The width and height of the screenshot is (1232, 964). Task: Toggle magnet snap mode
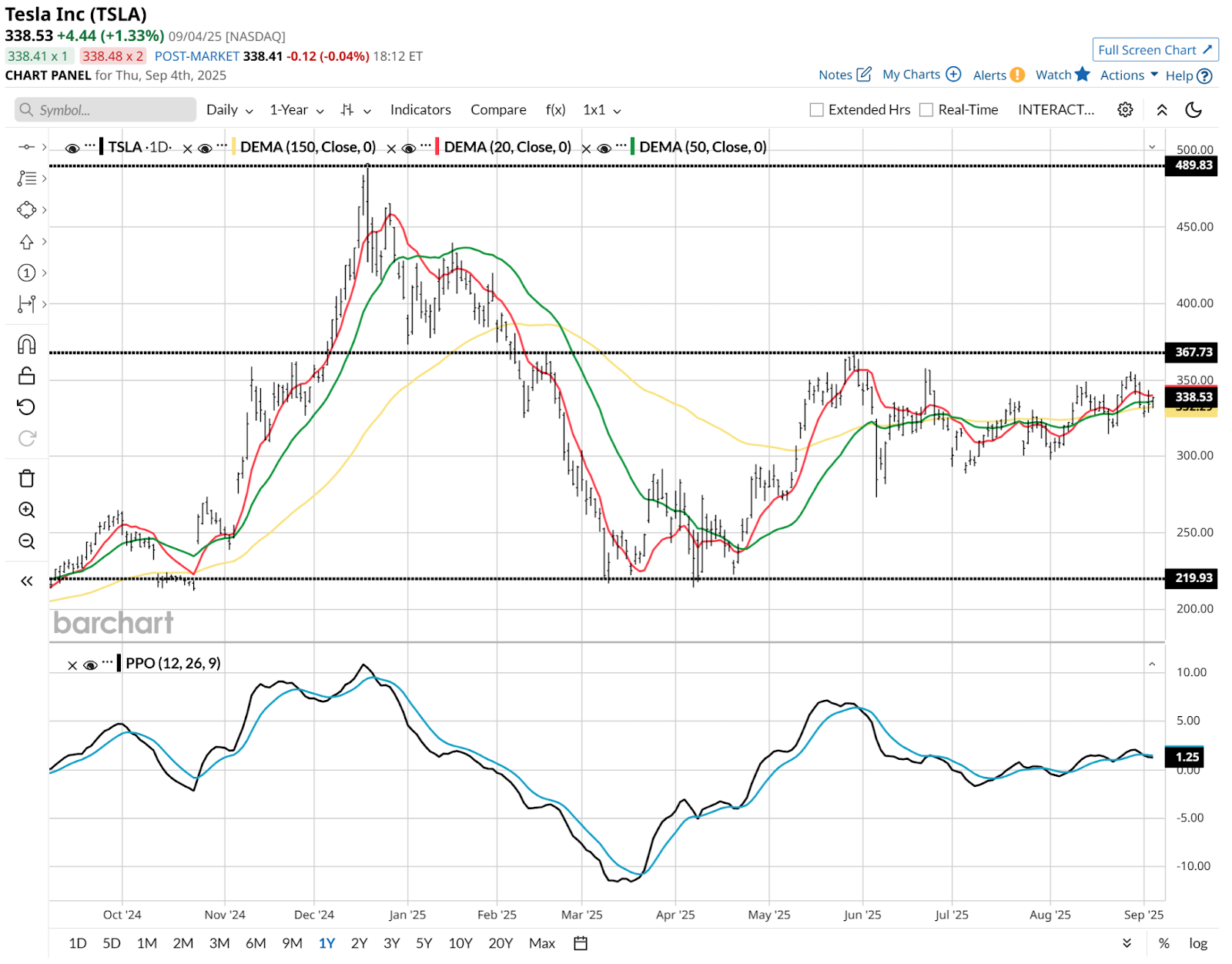(26, 343)
